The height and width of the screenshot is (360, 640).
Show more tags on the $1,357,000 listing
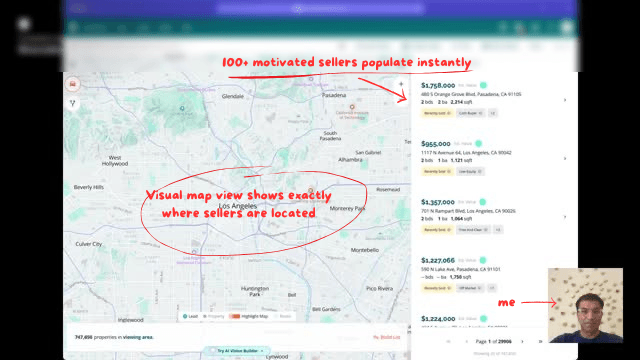498,230
